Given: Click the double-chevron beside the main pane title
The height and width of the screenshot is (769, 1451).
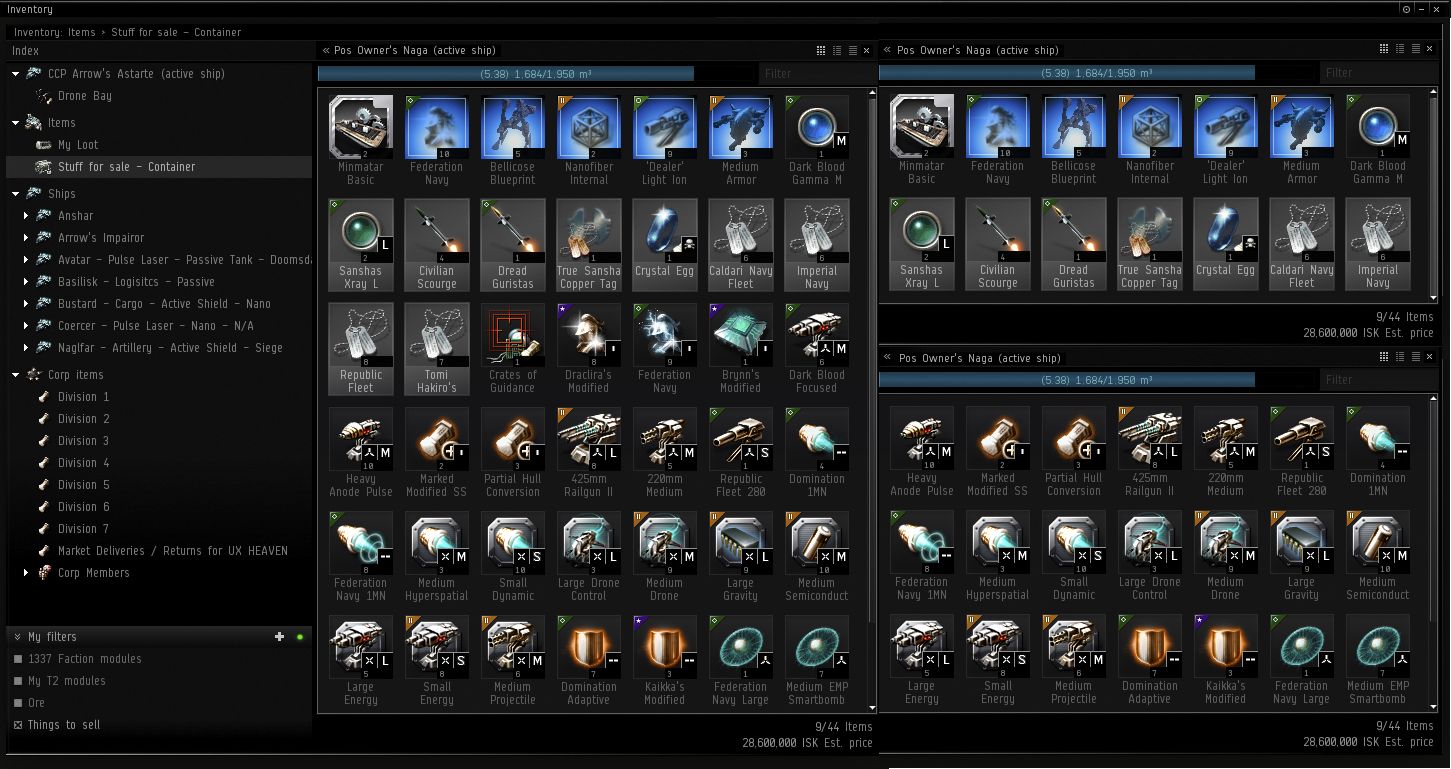Looking at the screenshot, I should (326, 50).
